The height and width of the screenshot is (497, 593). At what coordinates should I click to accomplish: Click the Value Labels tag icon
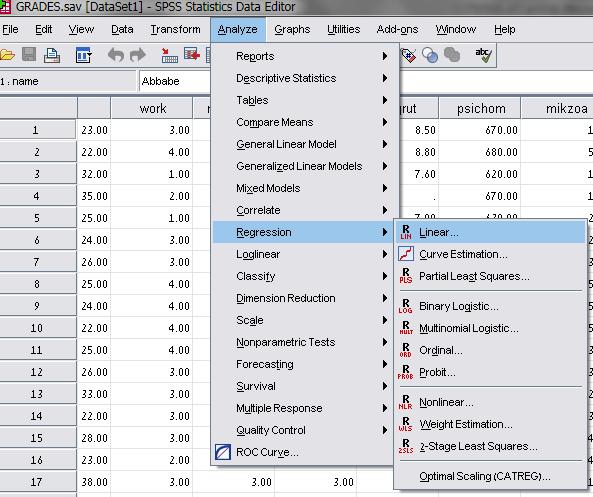408,55
